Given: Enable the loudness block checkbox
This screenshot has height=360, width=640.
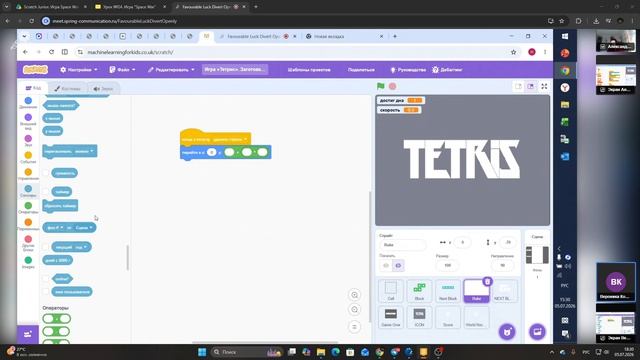Looking at the screenshot, I should [46, 173].
